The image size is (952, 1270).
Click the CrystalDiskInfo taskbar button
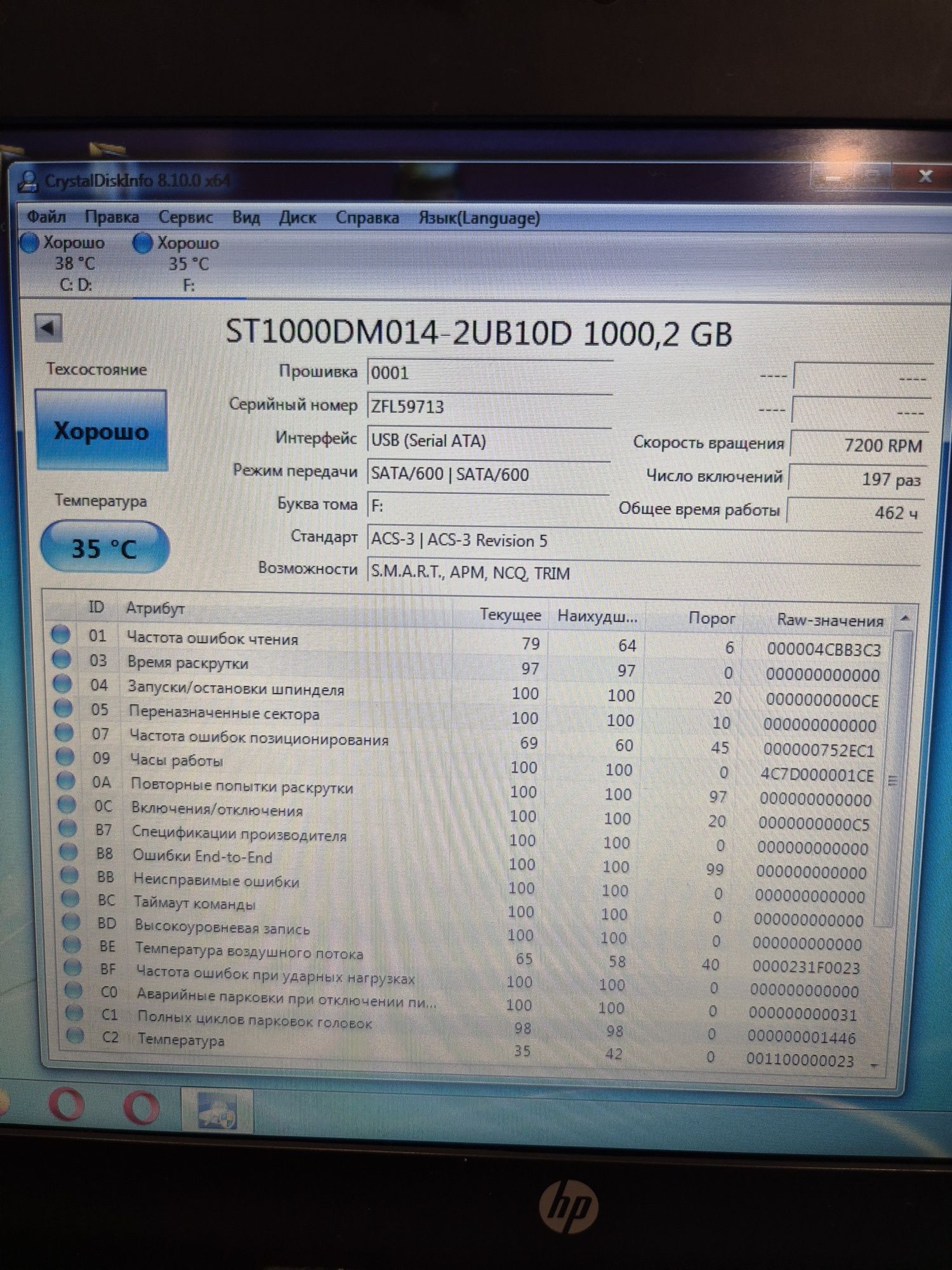pos(217,1111)
